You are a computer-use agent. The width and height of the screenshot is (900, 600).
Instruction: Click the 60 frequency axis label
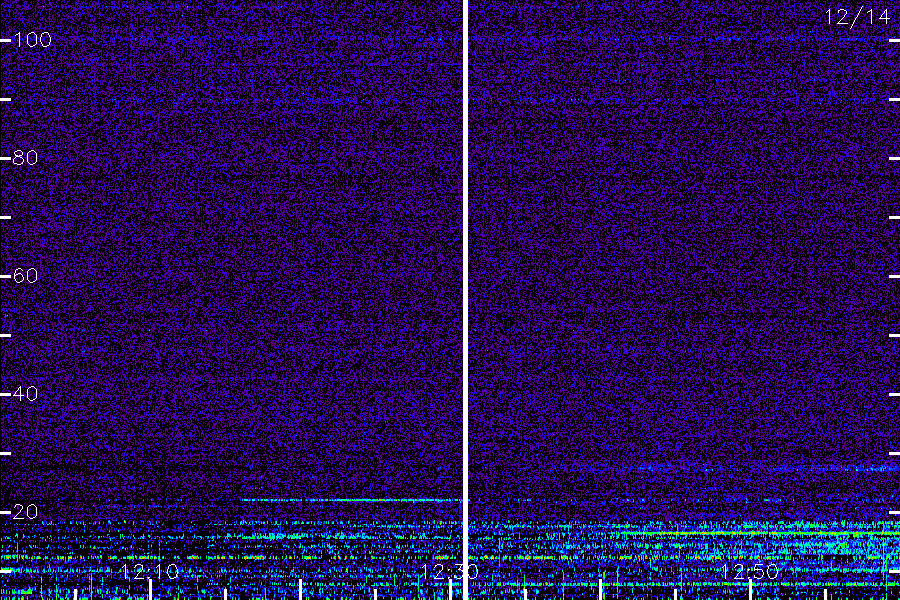point(25,276)
